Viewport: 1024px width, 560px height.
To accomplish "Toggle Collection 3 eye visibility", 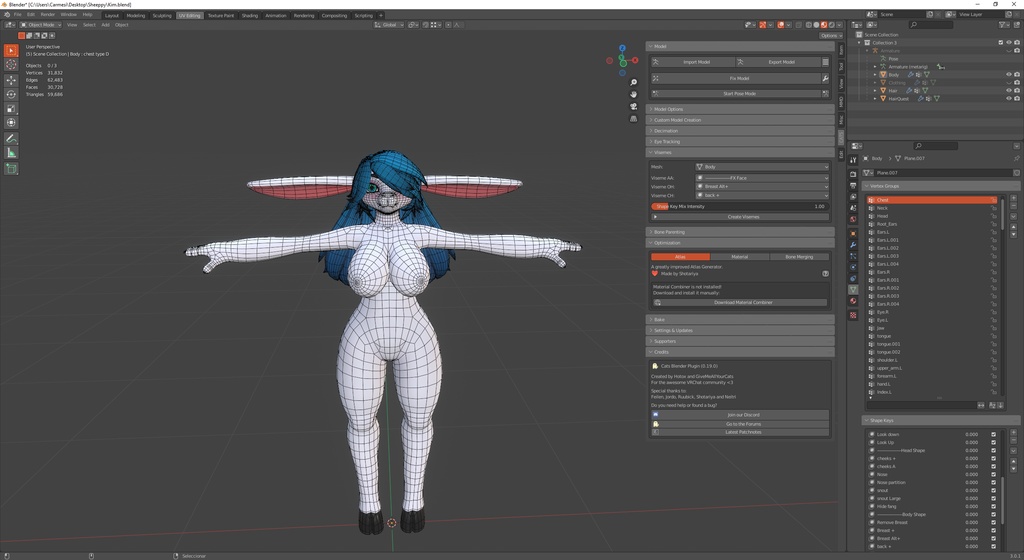I will (x=1009, y=42).
